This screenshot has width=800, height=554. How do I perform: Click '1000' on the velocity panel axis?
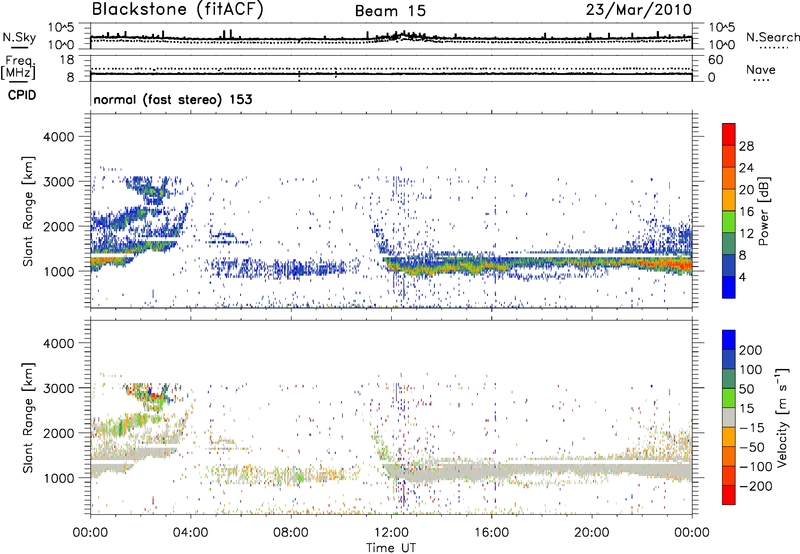point(58,478)
